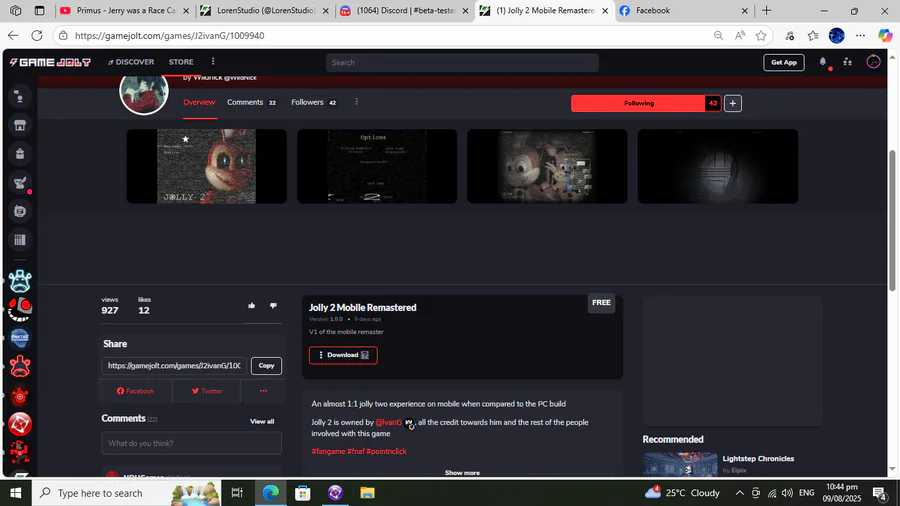
Task: Open the friends icon in top bar
Action: tap(847, 62)
